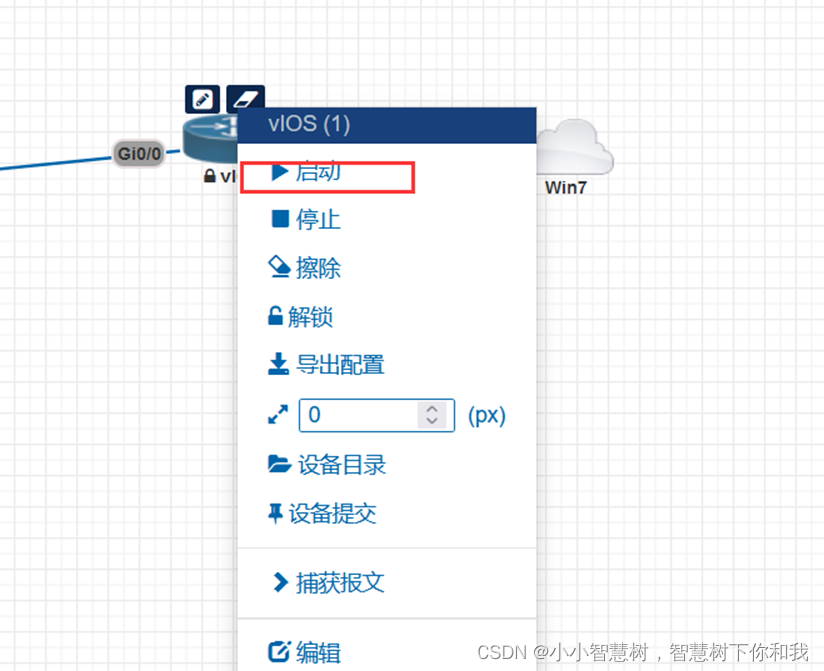Select 设备提交 device commit
Screen dimensions: 824x671
tap(322, 513)
